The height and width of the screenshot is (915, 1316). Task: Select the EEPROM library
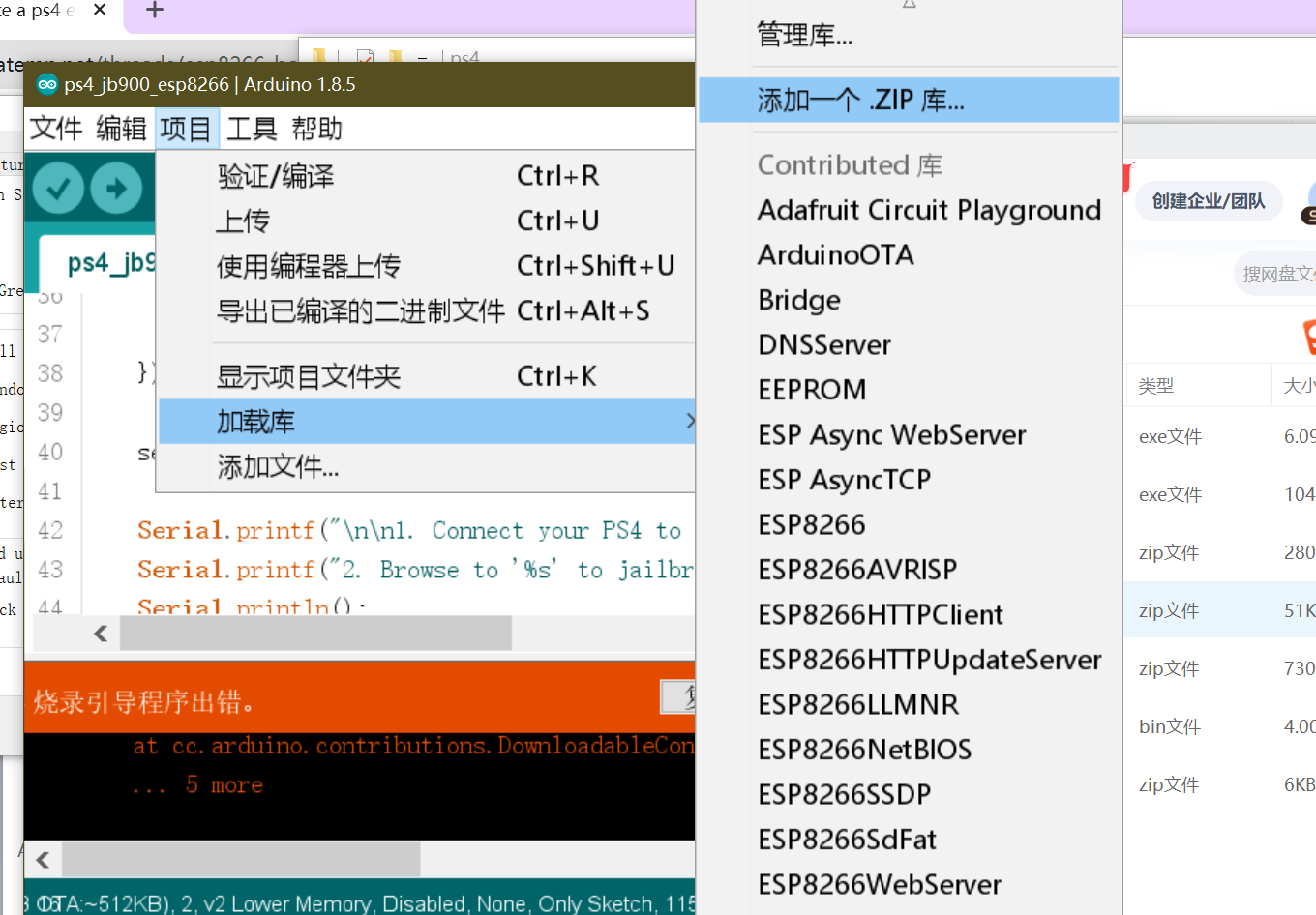909,390
